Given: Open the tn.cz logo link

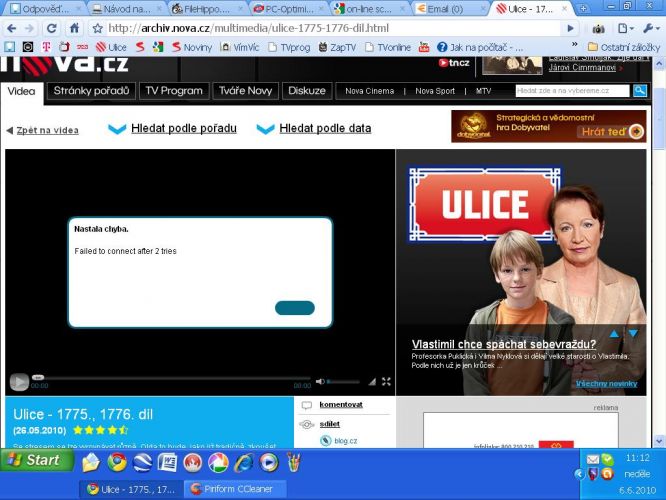Looking at the screenshot, I should (454, 63).
